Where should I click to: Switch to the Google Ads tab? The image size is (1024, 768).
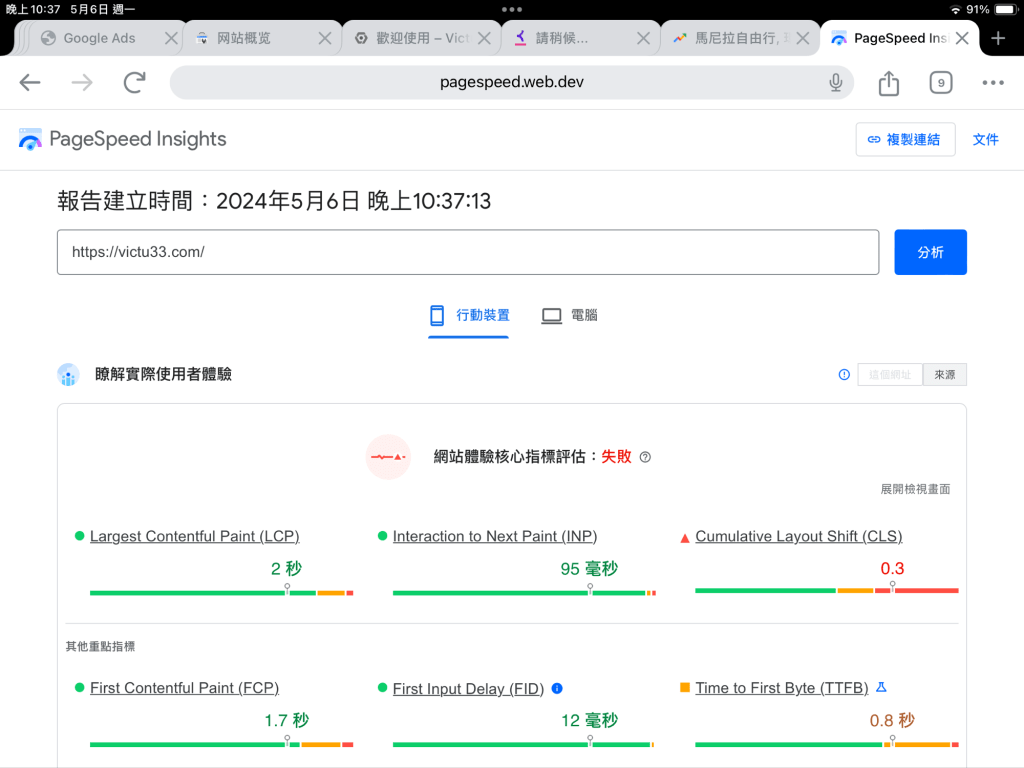pyautogui.click(x=99, y=38)
